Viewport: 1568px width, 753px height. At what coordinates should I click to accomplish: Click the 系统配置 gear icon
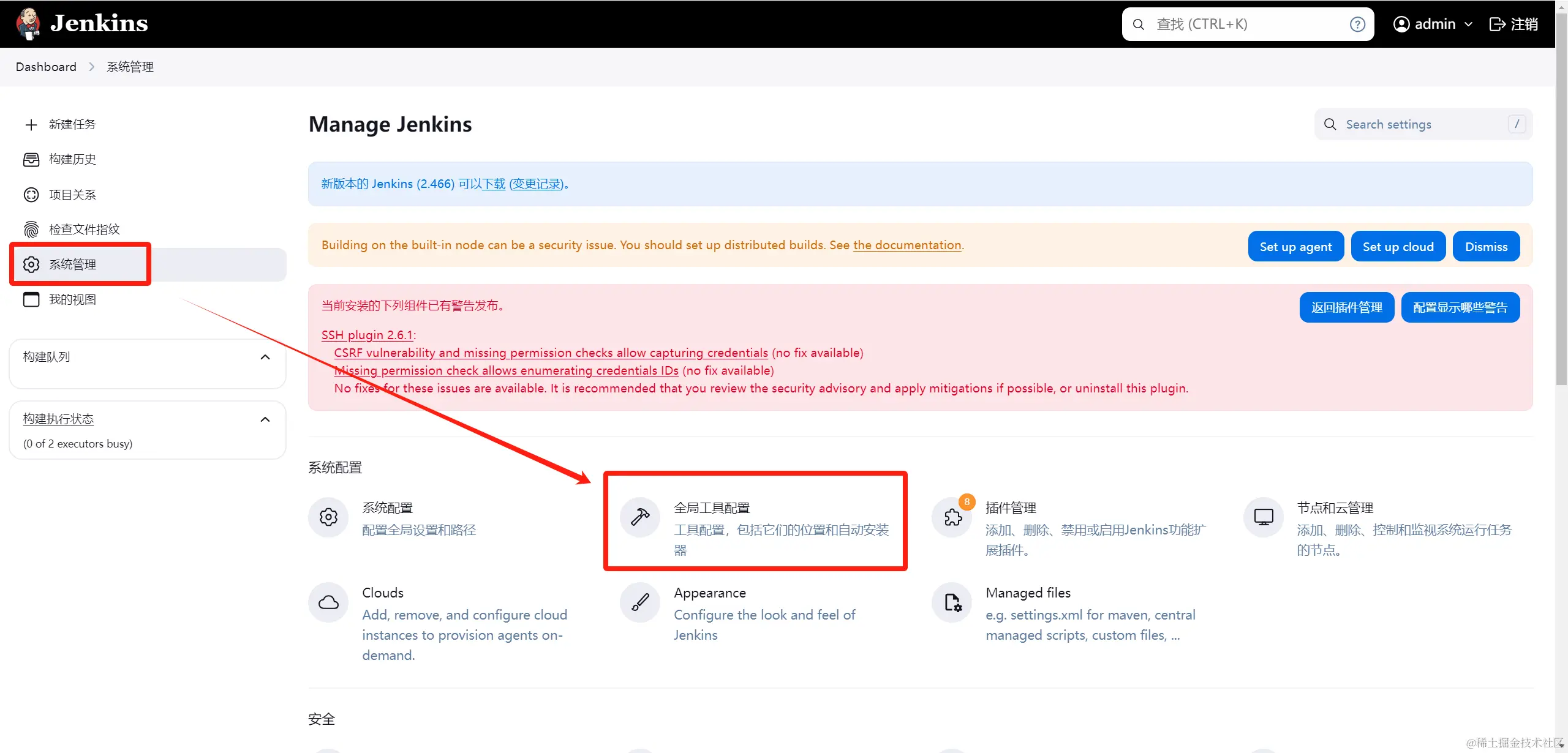coord(328,517)
